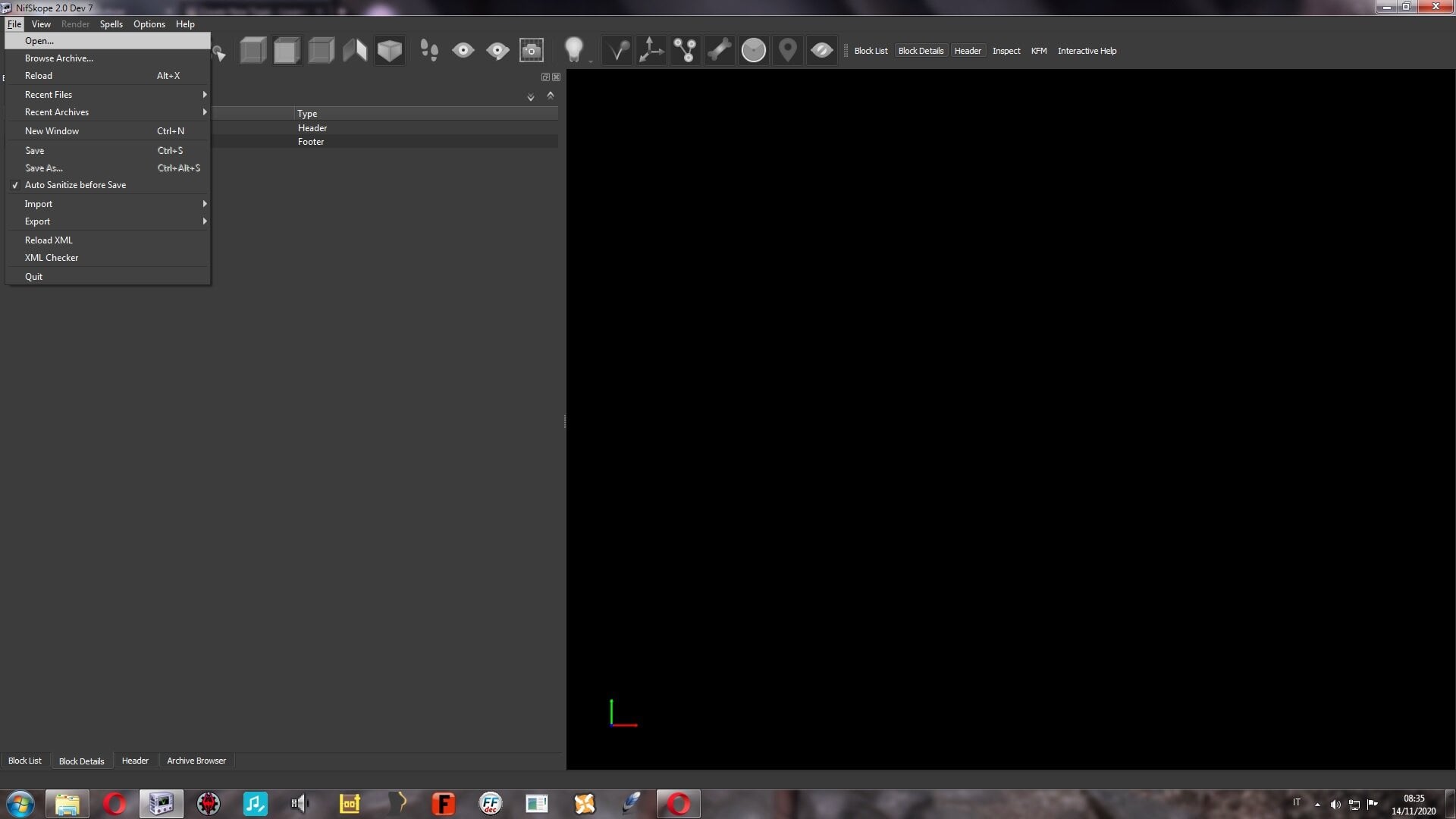Toggle the draw nodes icon

click(685, 51)
